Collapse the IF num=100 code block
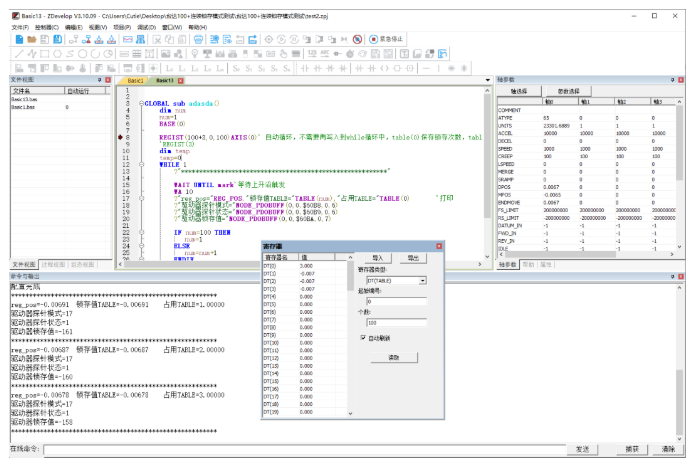This screenshot has height=468, width=695. [141, 232]
